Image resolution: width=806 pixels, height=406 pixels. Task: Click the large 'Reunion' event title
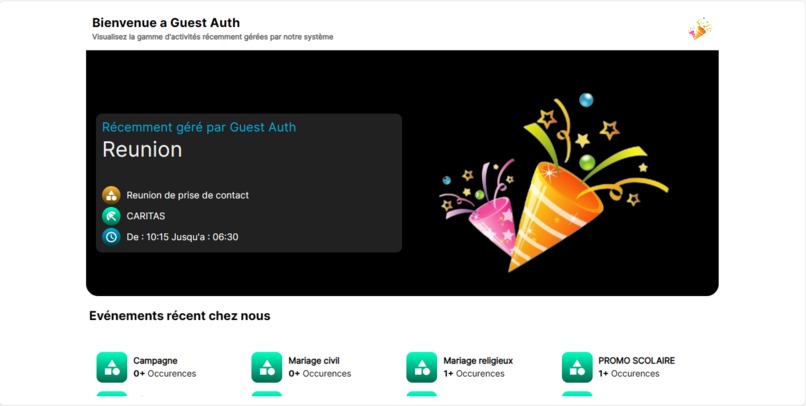[142, 150]
